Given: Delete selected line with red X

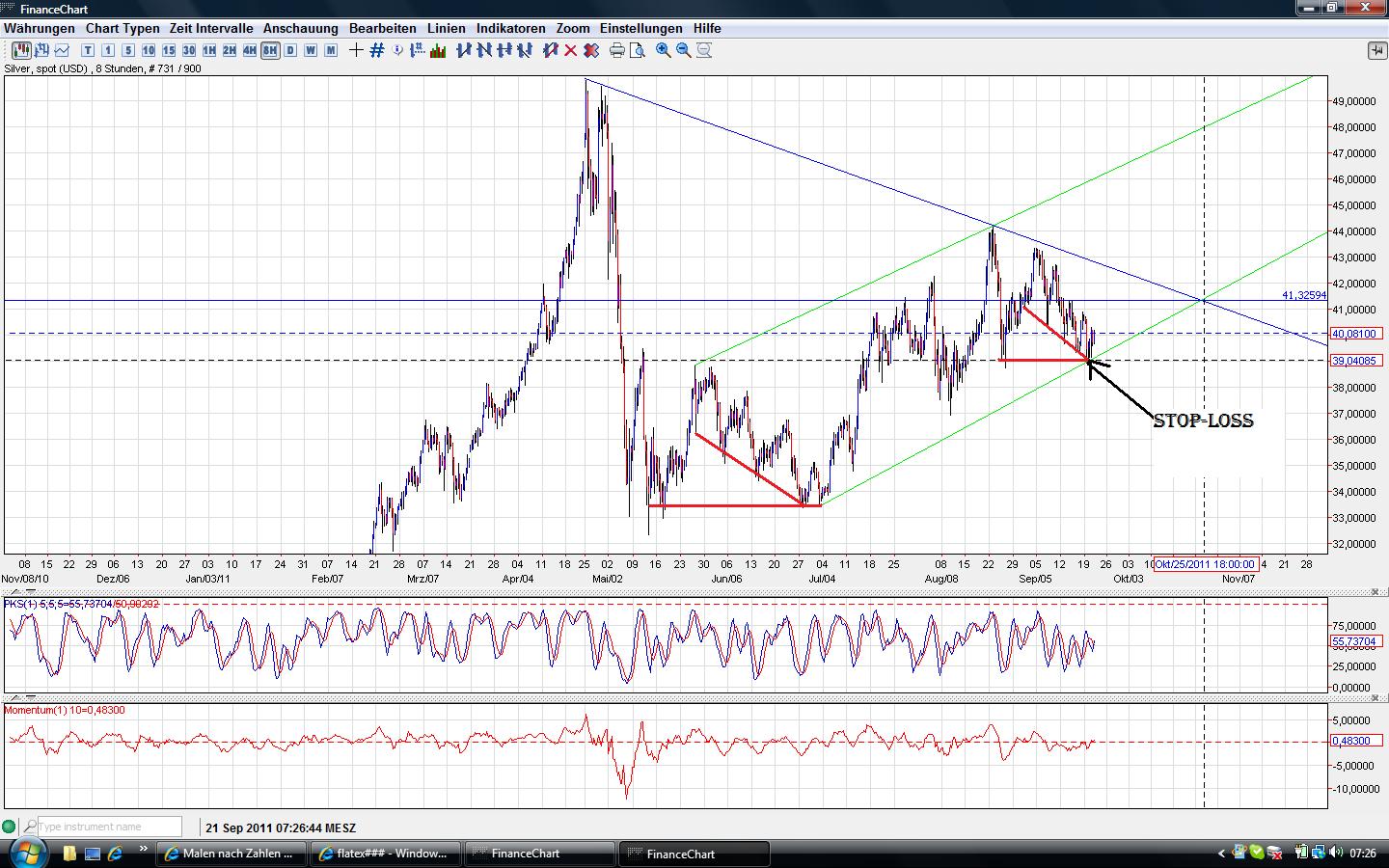Looking at the screenshot, I should [571, 50].
